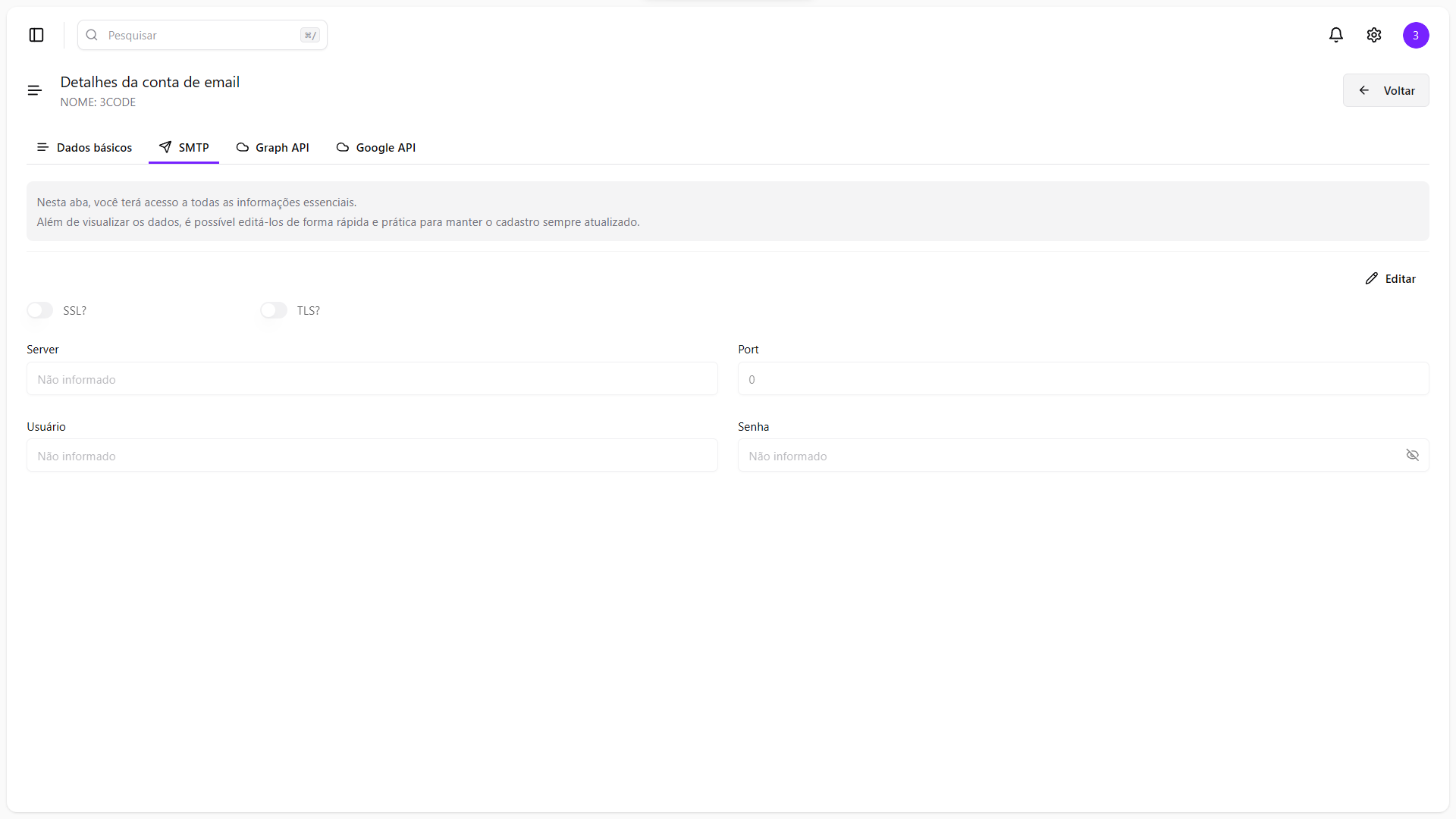The image size is (1456, 819).
Task: Open the notifications bell
Action: [1336, 35]
